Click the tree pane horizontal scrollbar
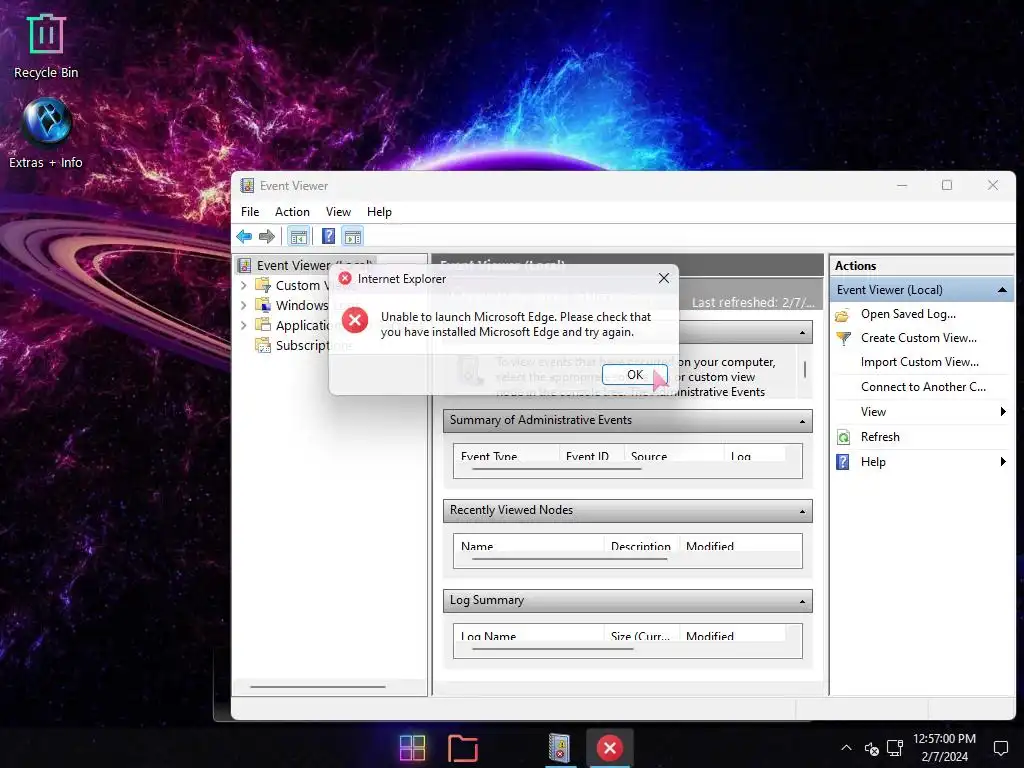This screenshot has height=768, width=1024. [318, 686]
